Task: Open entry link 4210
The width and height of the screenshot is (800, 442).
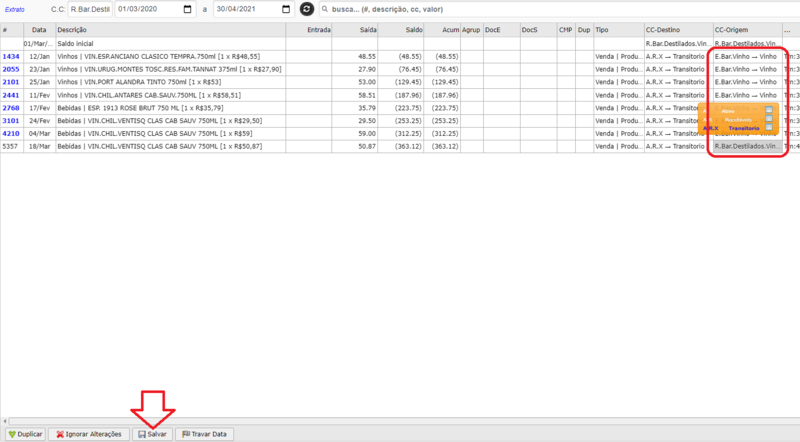Action: 11,133
